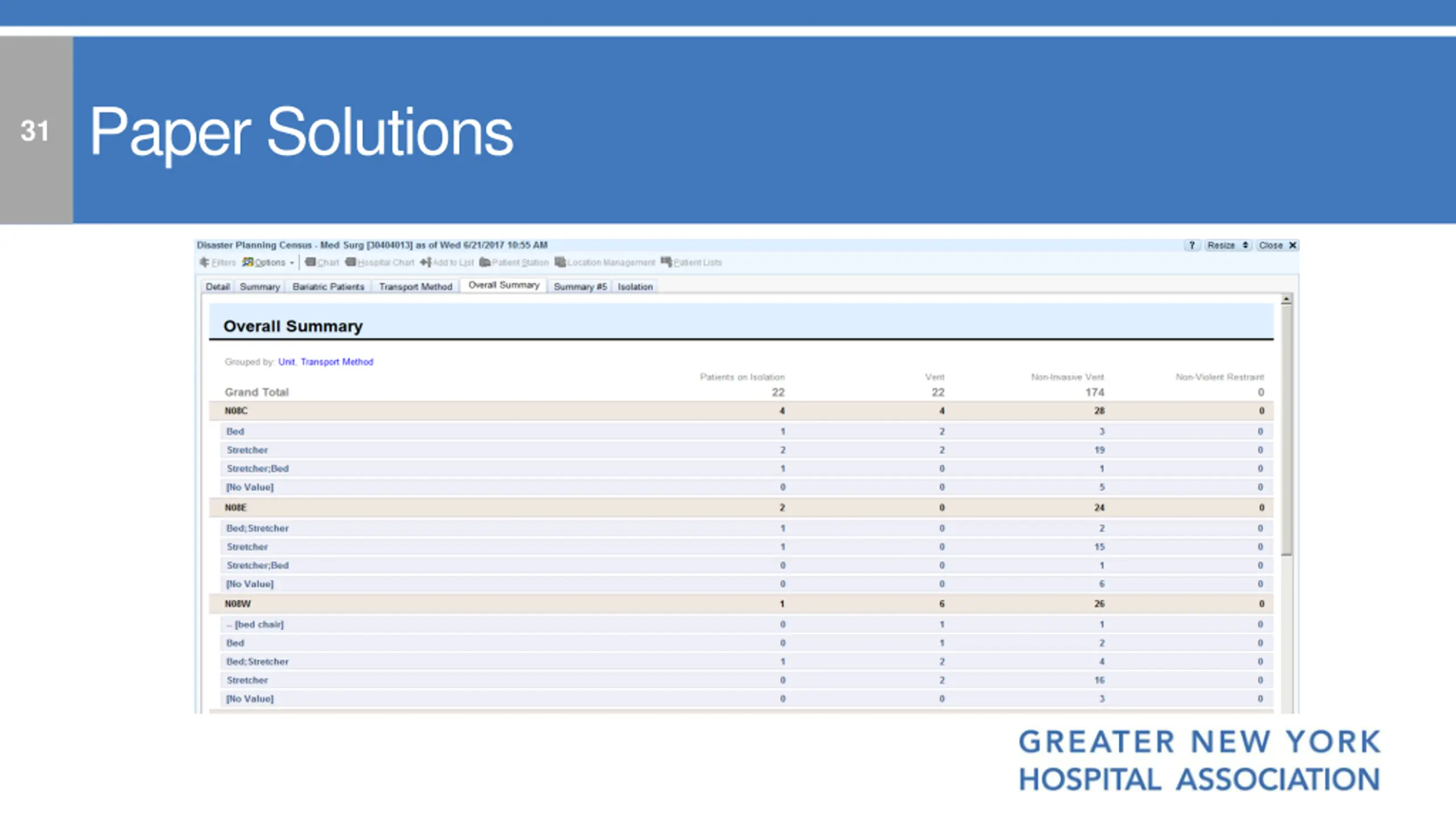Image resolution: width=1456 pixels, height=819 pixels.
Task: Select Stretcher row under N08E
Action: 747,547
